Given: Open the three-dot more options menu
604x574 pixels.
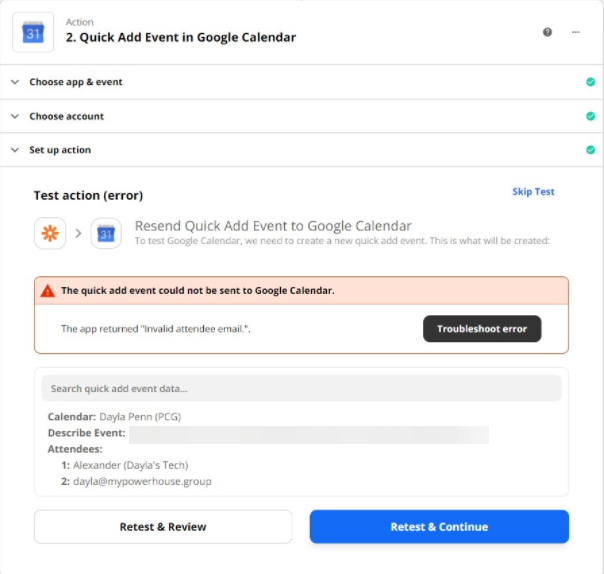Looking at the screenshot, I should tap(576, 32).
